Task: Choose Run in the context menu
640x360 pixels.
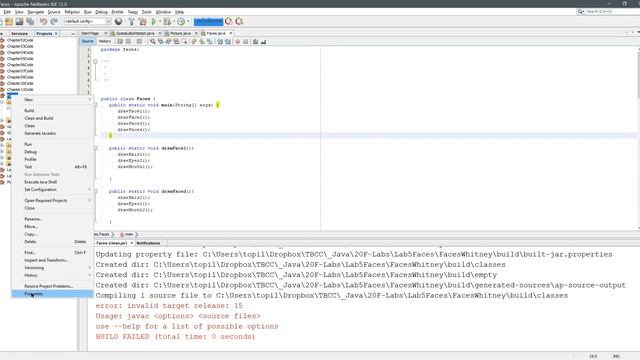Action: point(52,144)
